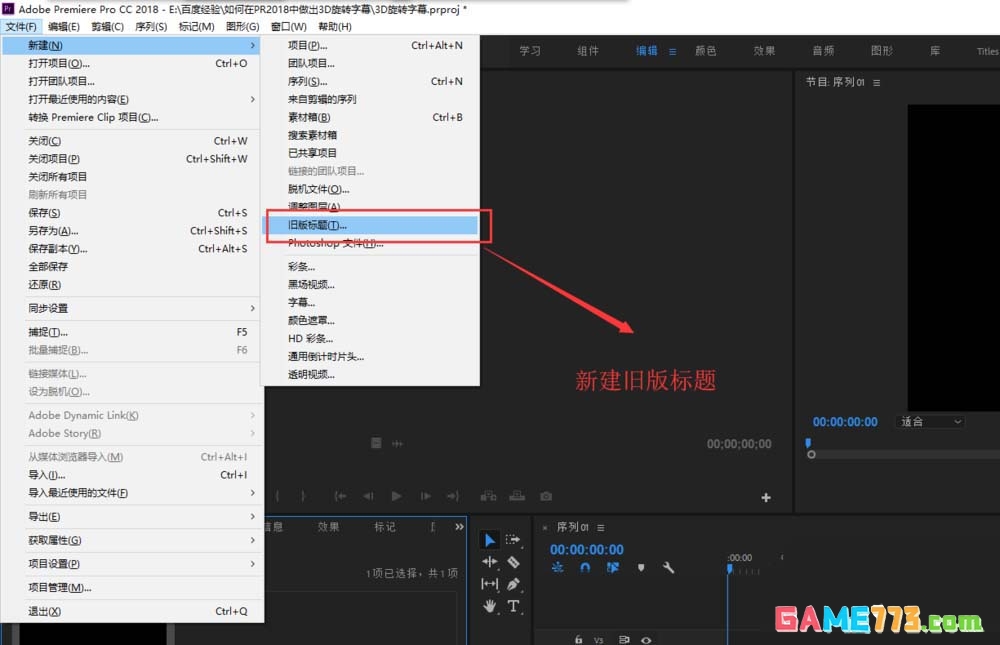Select the Hand tool

click(489, 606)
